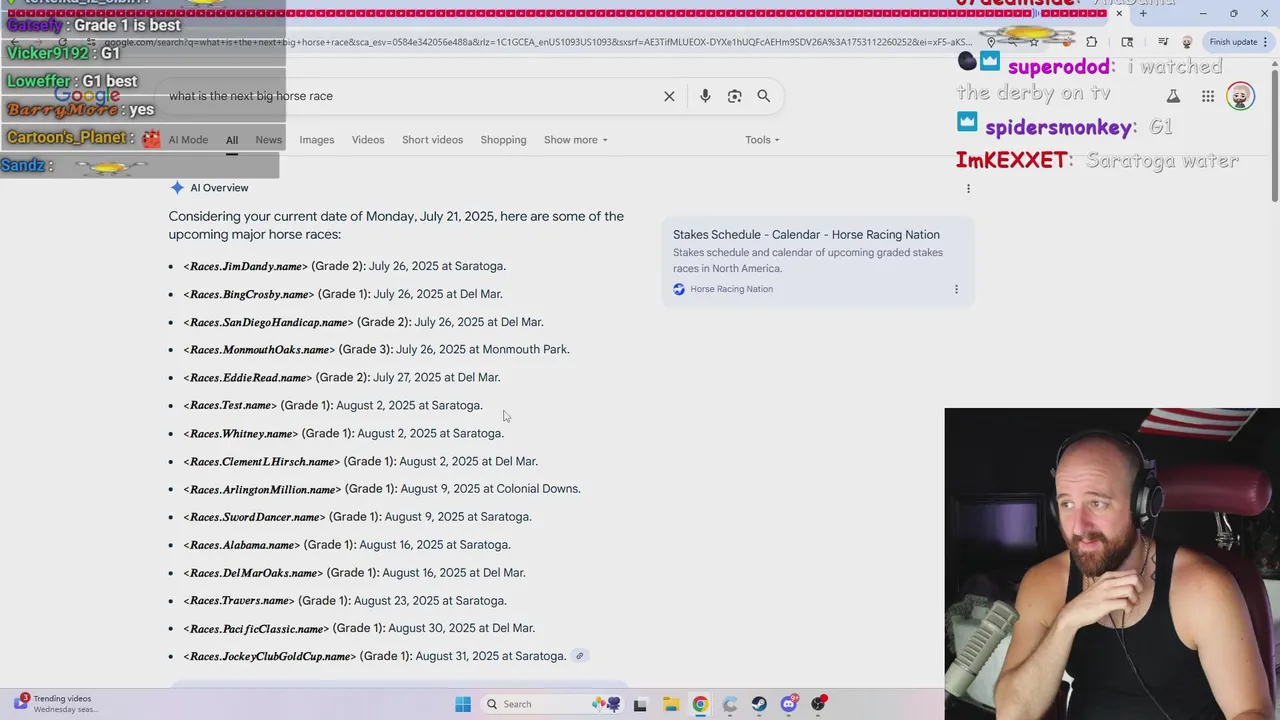
Task: Click the Races.BingCrosby.name list entry
Action: pyautogui.click(x=343, y=294)
